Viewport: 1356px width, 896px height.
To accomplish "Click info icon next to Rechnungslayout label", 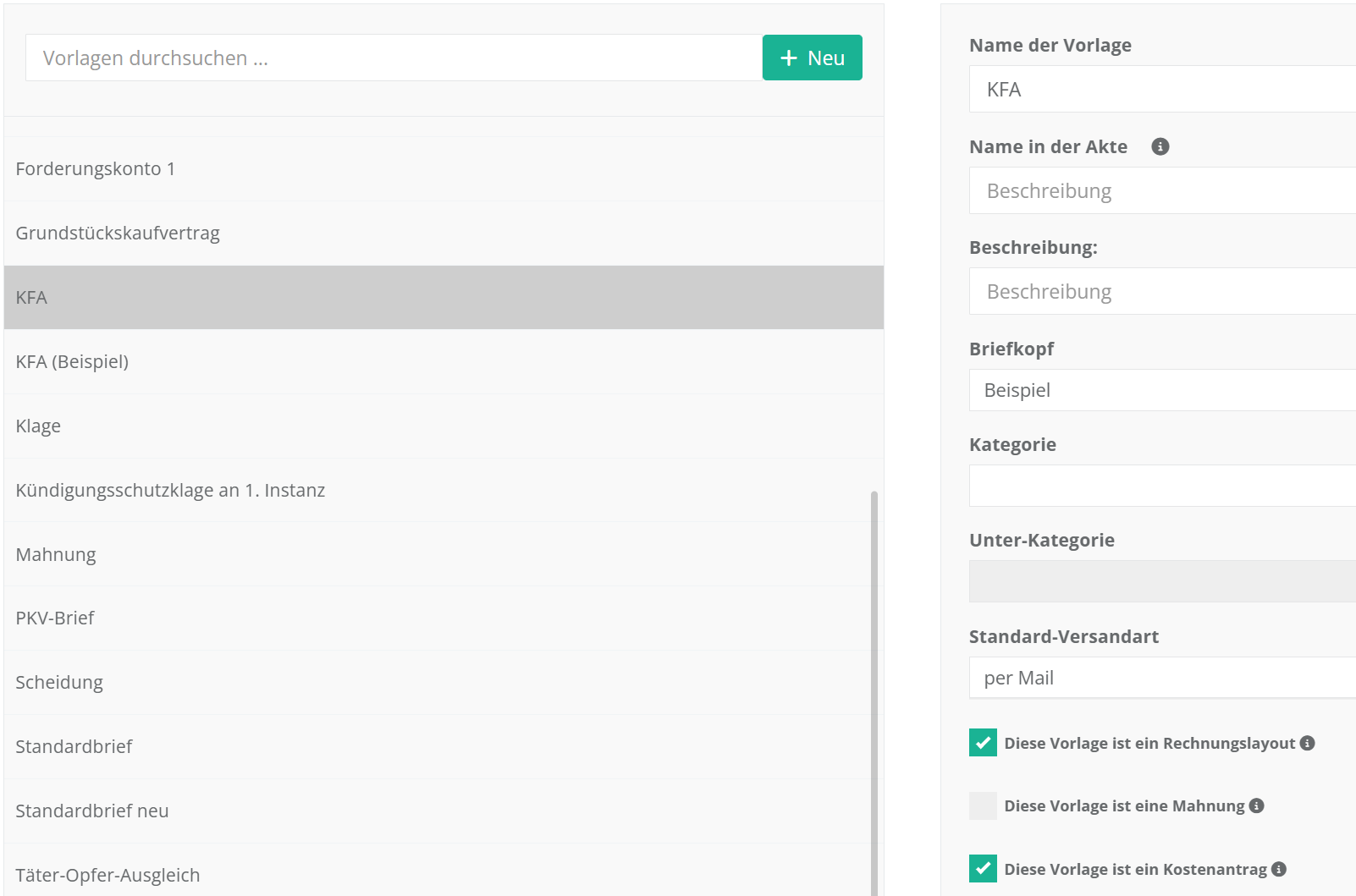I will [x=1307, y=743].
